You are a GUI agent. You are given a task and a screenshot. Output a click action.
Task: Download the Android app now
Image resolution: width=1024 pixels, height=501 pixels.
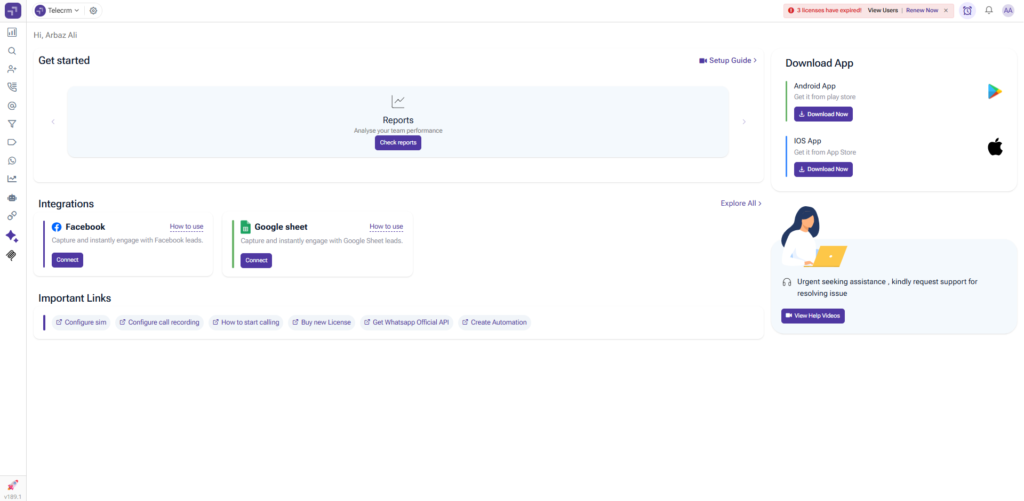click(x=823, y=114)
